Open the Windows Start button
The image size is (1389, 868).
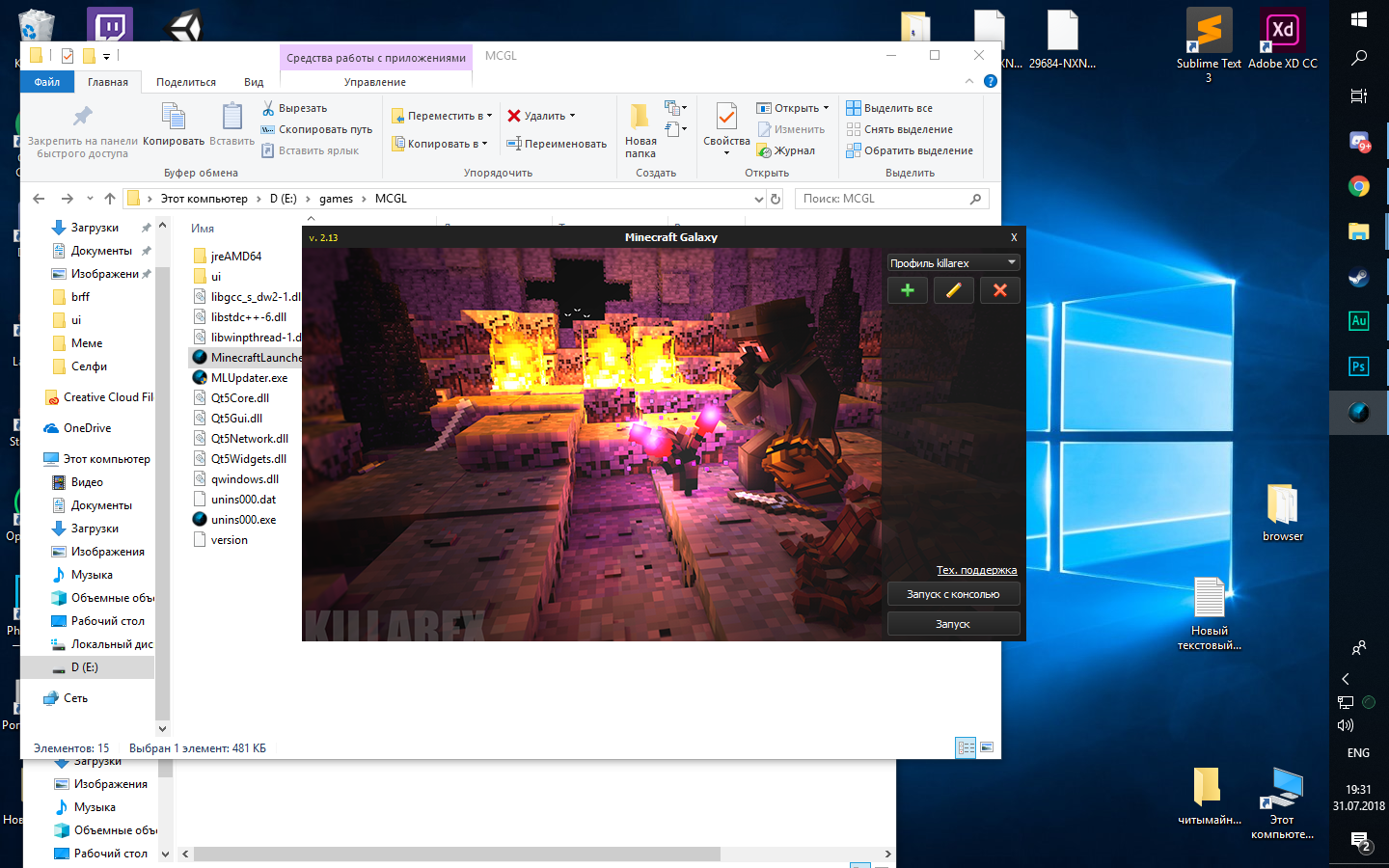(1359, 19)
